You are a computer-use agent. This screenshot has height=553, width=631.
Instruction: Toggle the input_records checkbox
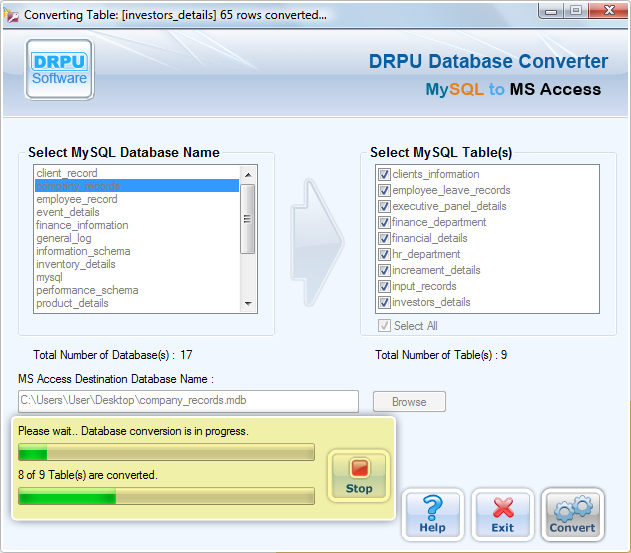tap(384, 286)
